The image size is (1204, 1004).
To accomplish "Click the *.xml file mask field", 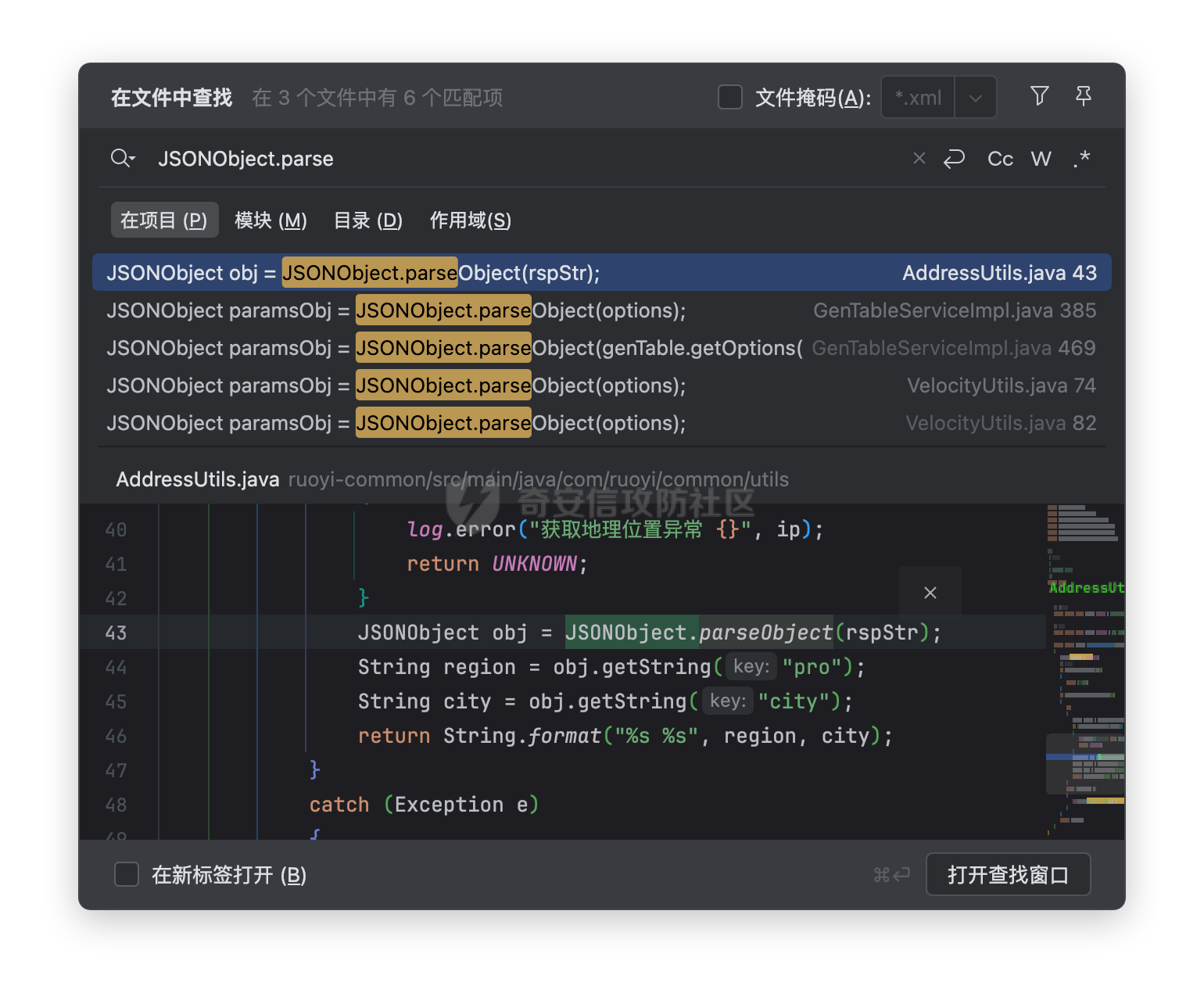I will (x=918, y=98).
